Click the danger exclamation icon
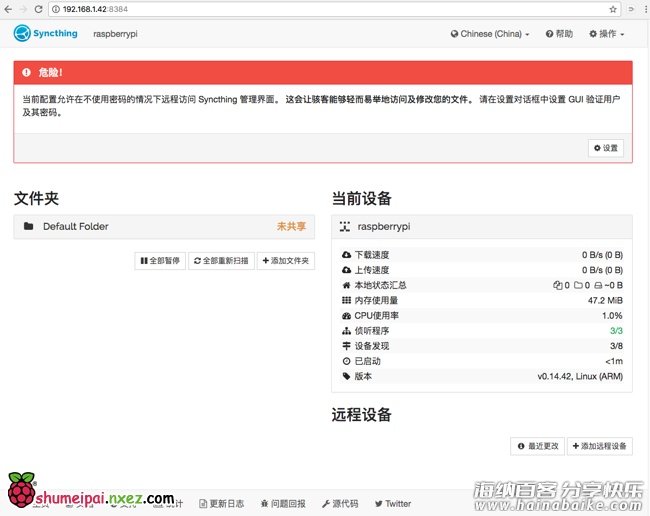The height and width of the screenshot is (516, 650). pyautogui.click(x=27, y=73)
